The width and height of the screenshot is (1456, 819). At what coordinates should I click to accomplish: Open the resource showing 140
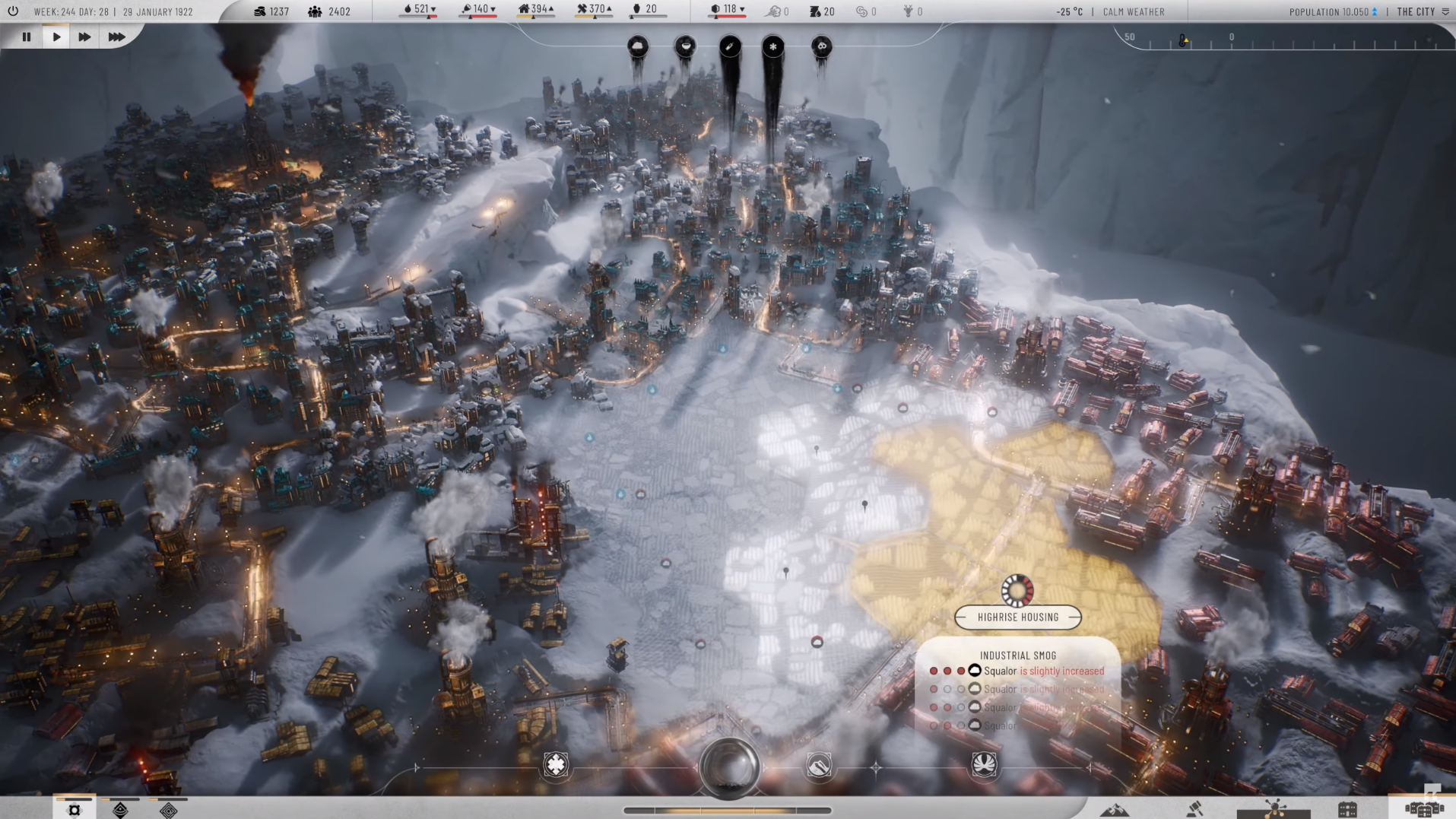click(478, 10)
